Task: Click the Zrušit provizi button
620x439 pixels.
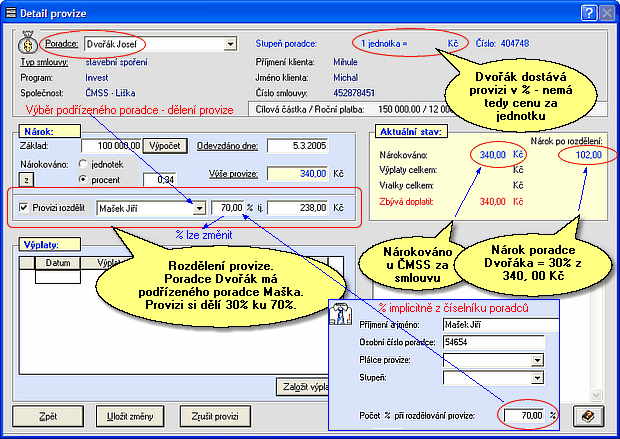Action: pos(215,415)
